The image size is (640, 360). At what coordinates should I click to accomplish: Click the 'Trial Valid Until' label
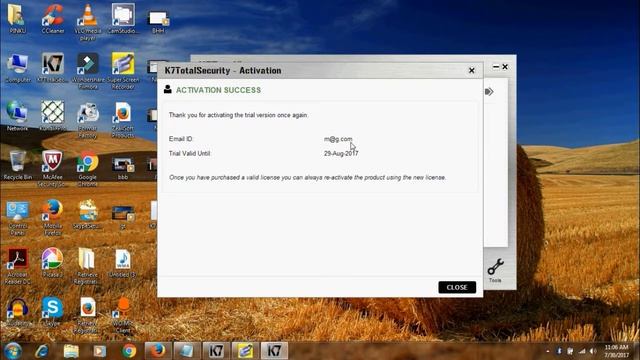tap(190, 153)
